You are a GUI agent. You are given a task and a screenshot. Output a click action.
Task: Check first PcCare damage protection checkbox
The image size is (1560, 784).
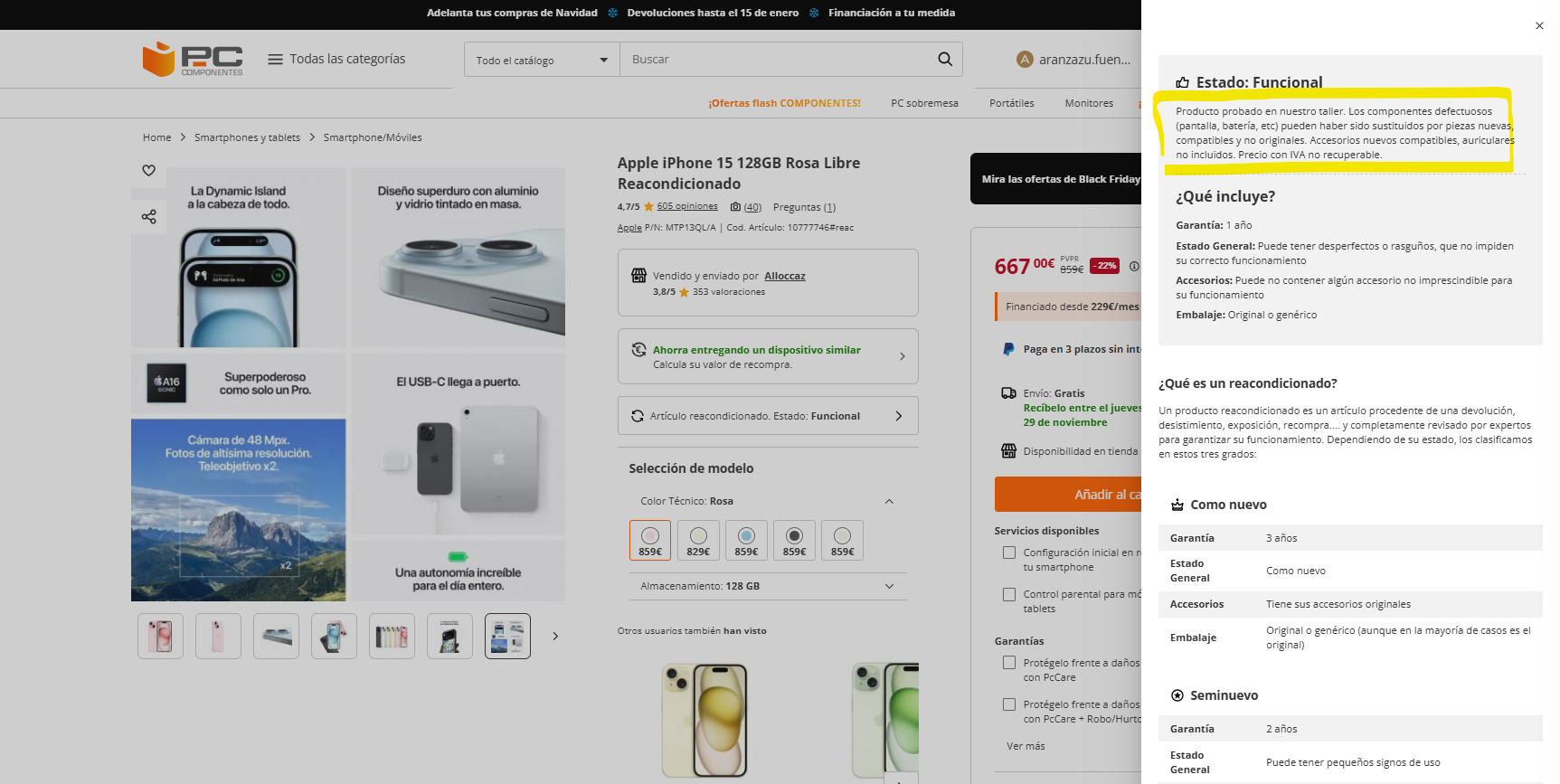(1009, 663)
